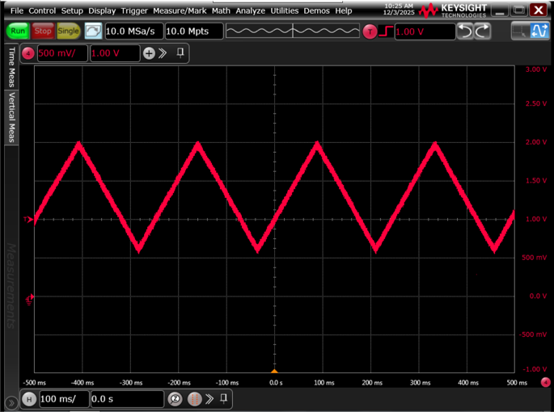Open the Analyze menu
The image size is (554, 412).
coord(250,11)
